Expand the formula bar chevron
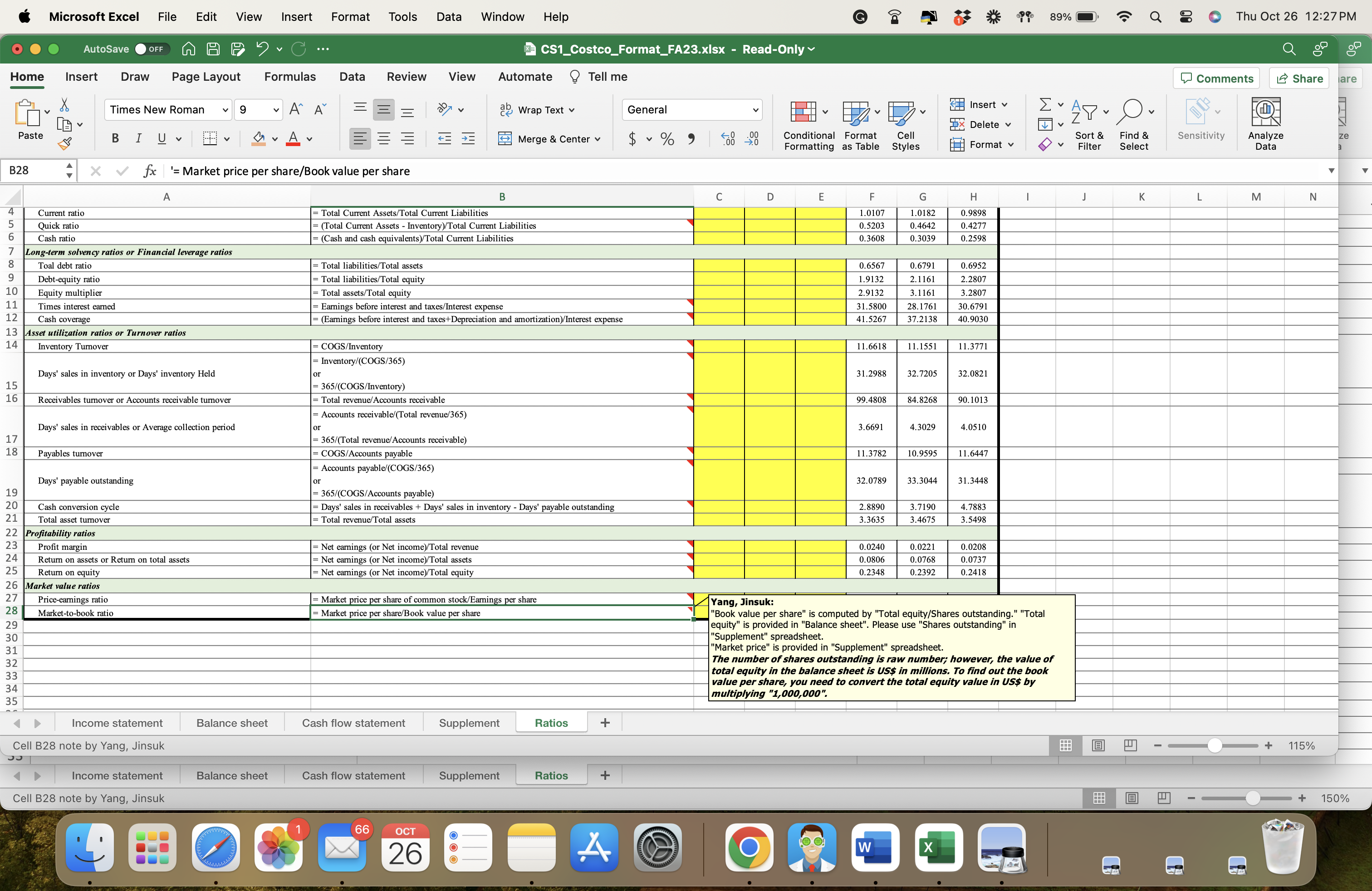The image size is (1372, 891). click(1331, 171)
